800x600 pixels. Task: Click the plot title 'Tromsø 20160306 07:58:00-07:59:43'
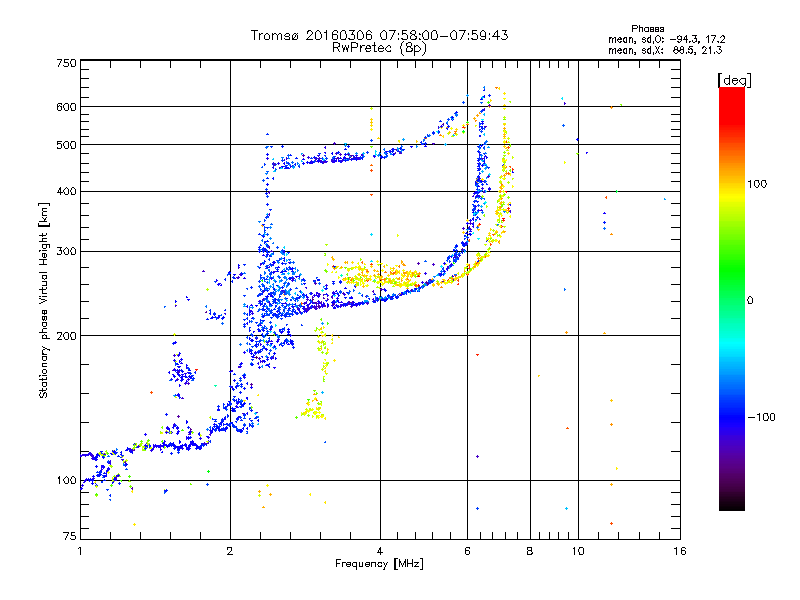coord(379,35)
